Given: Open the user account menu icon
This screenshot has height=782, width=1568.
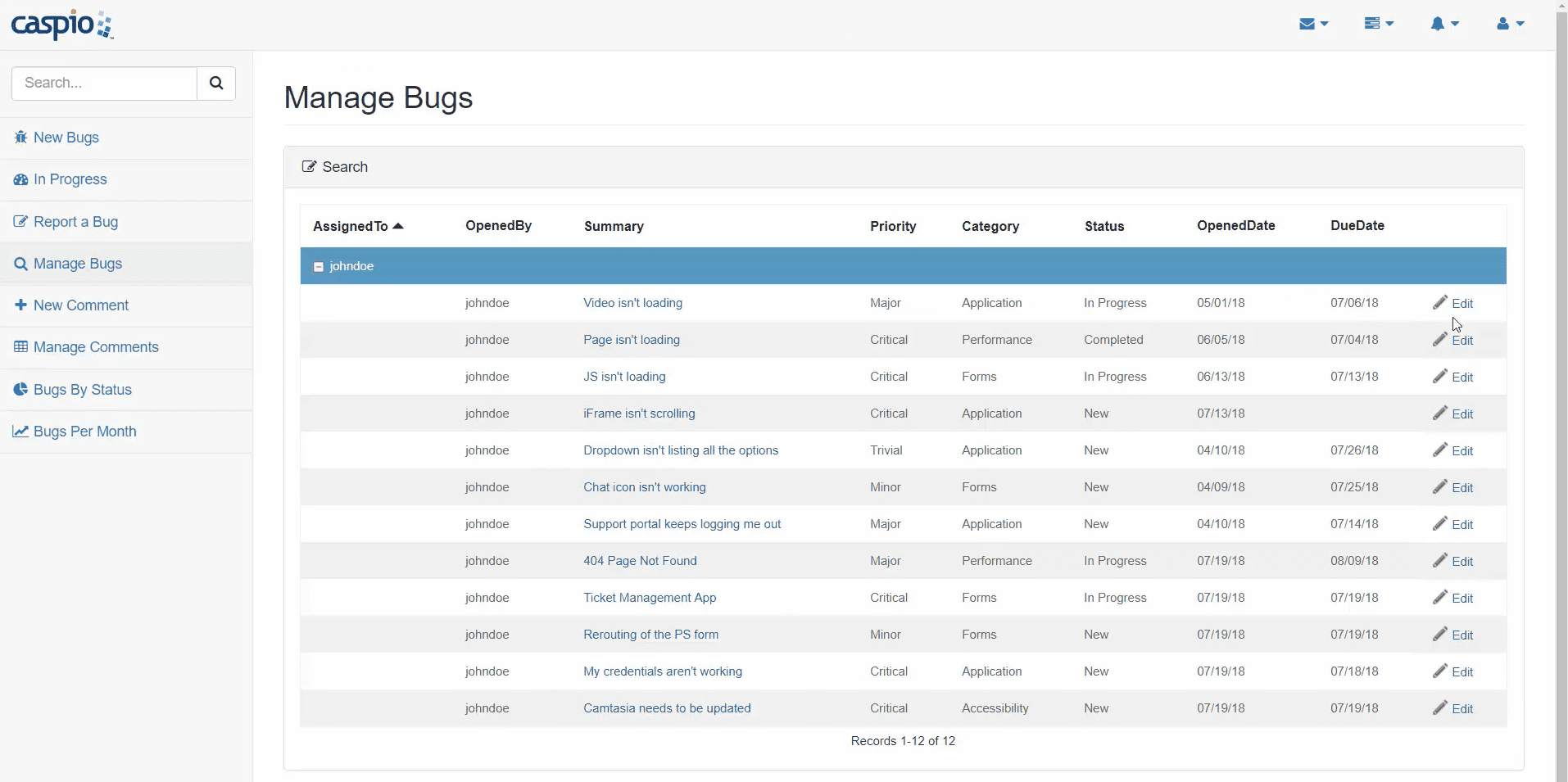Looking at the screenshot, I should [1510, 24].
